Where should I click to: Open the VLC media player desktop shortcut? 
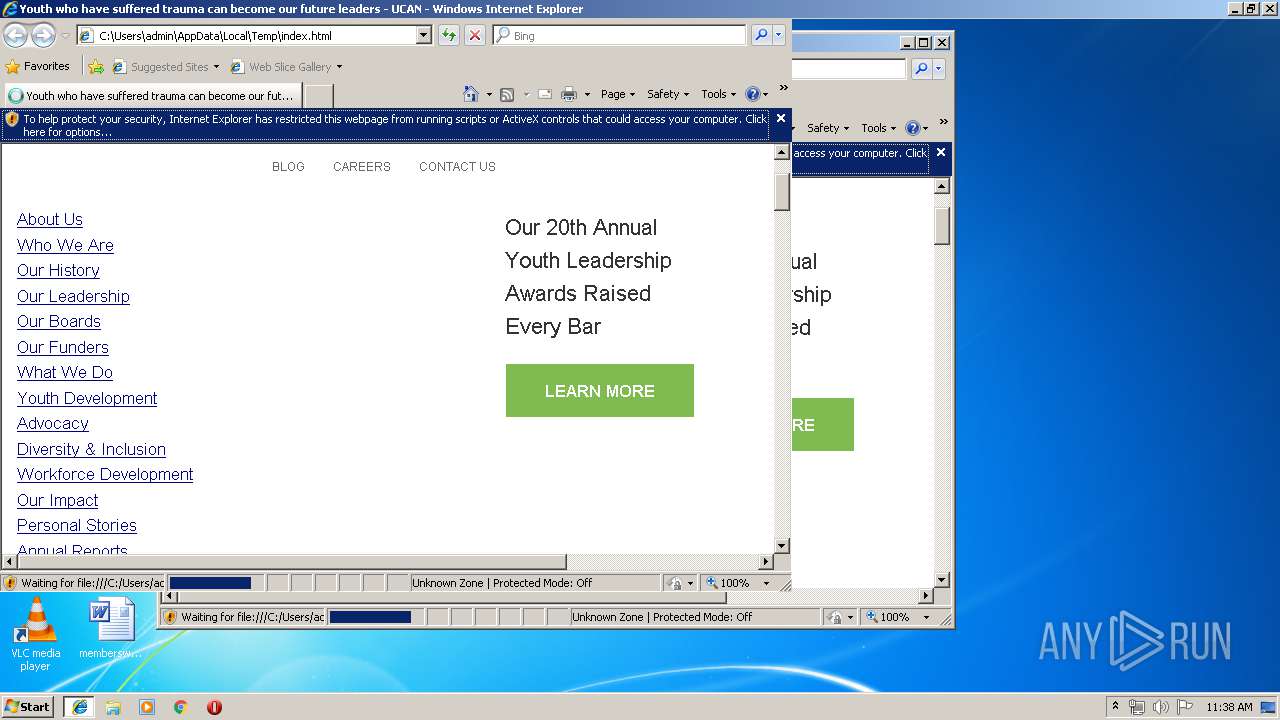pos(35,635)
